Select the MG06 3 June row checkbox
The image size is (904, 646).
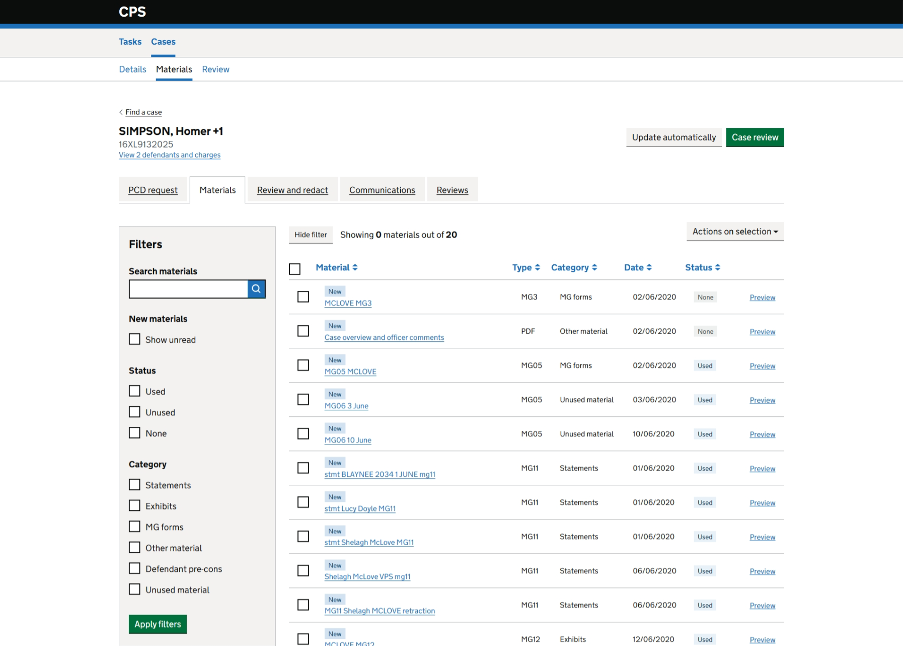click(303, 400)
